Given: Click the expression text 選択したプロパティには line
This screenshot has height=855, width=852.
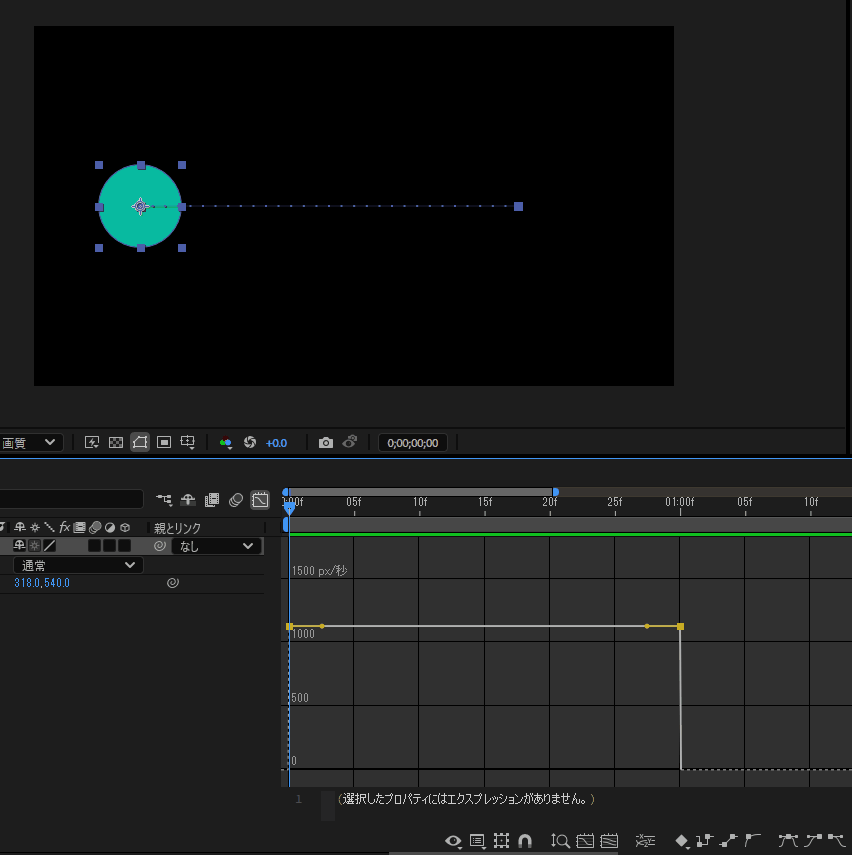Looking at the screenshot, I should (x=466, y=799).
